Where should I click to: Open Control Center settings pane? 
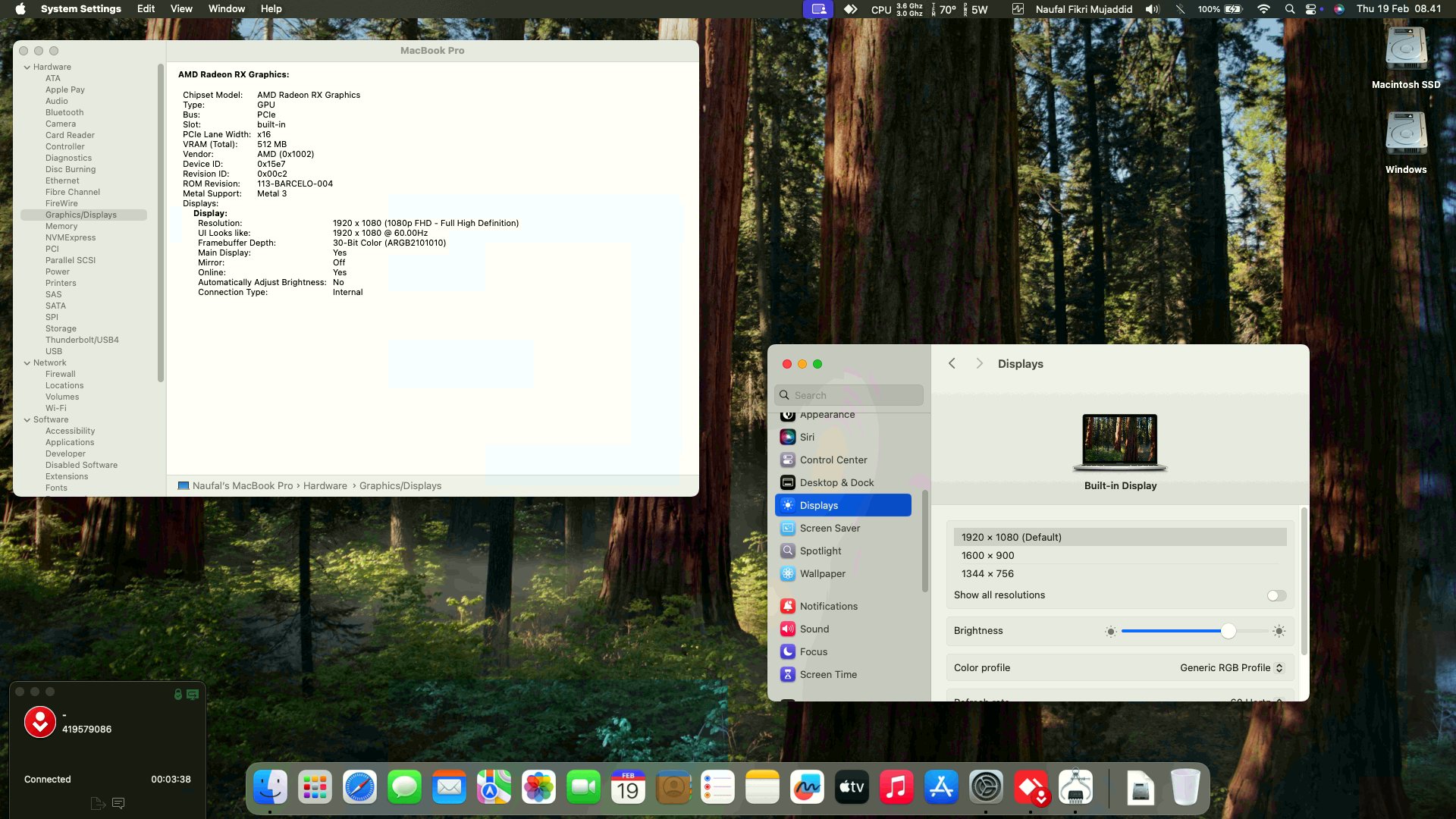[x=843, y=460]
